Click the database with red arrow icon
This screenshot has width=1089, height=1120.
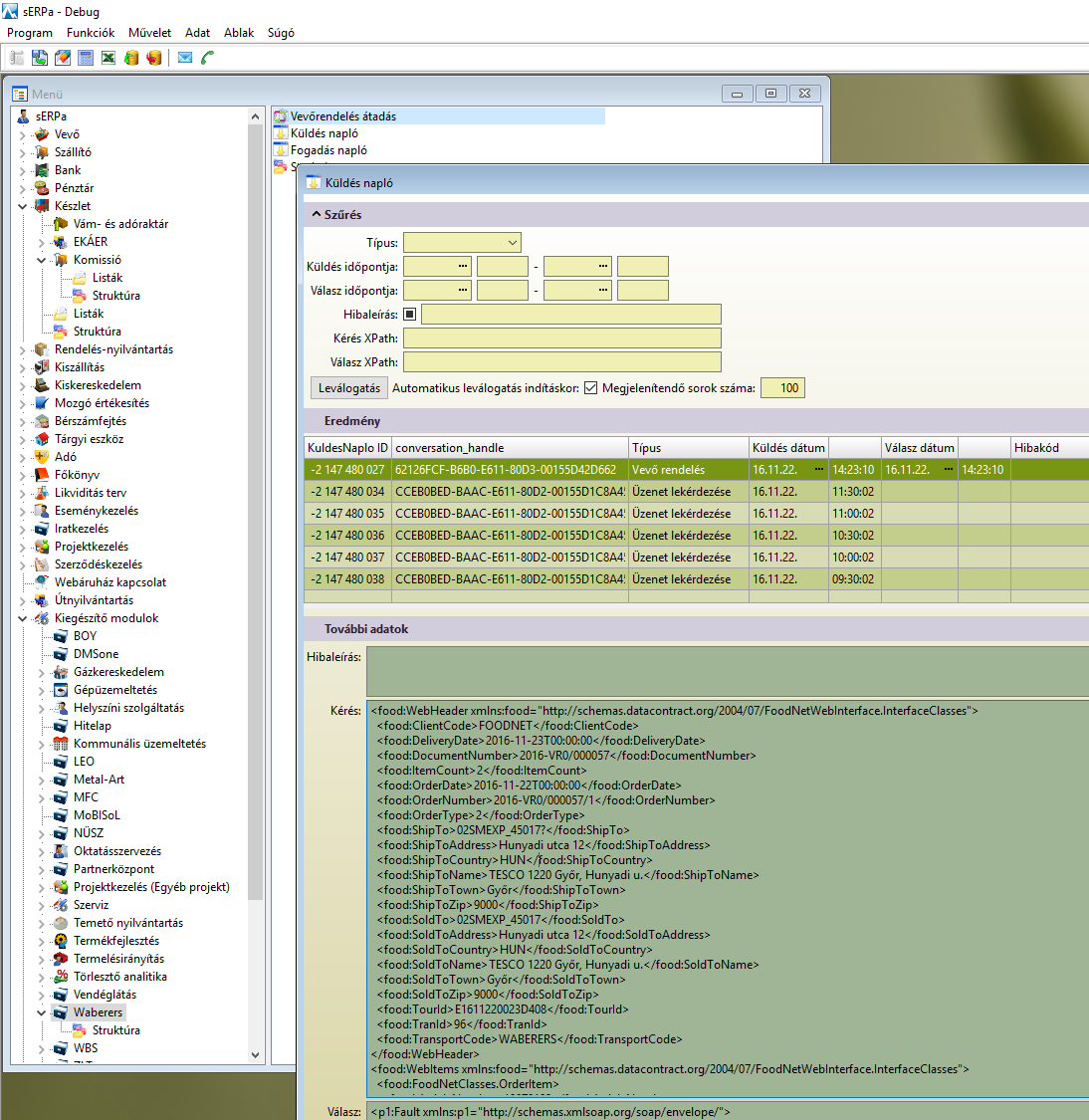coord(154,58)
